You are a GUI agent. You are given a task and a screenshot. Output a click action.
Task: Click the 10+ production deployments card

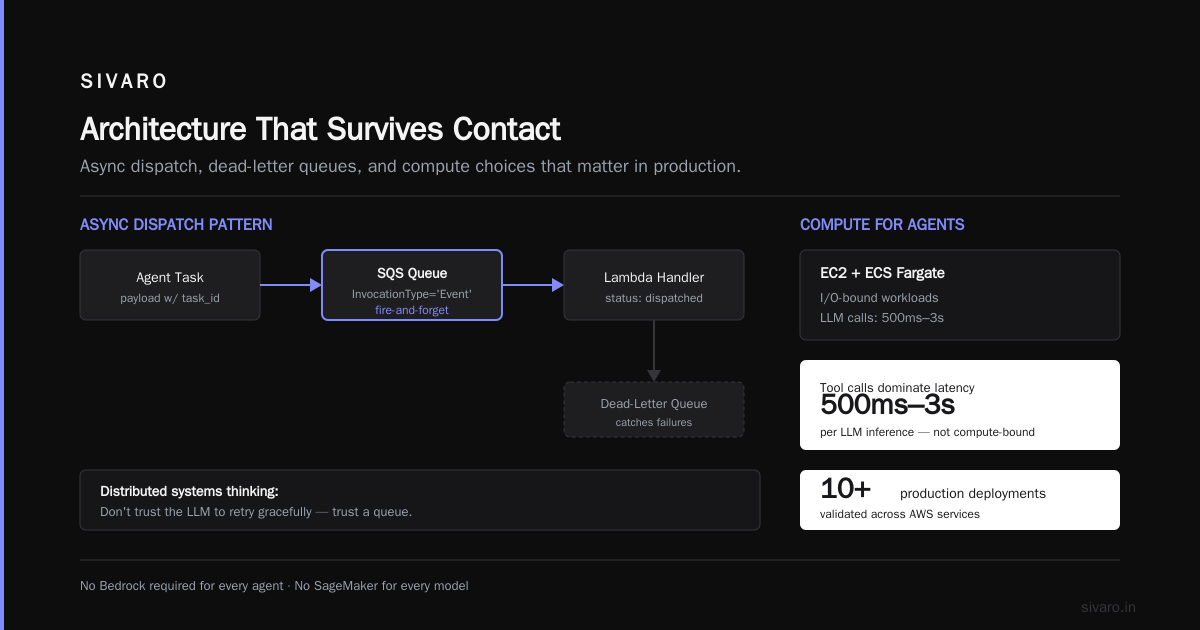click(x=960, y=500)
